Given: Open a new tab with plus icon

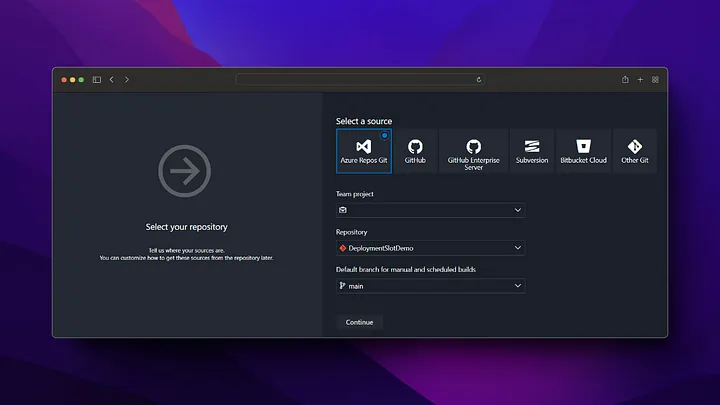Looking at the screenshot, I should (x=640, y=79).
